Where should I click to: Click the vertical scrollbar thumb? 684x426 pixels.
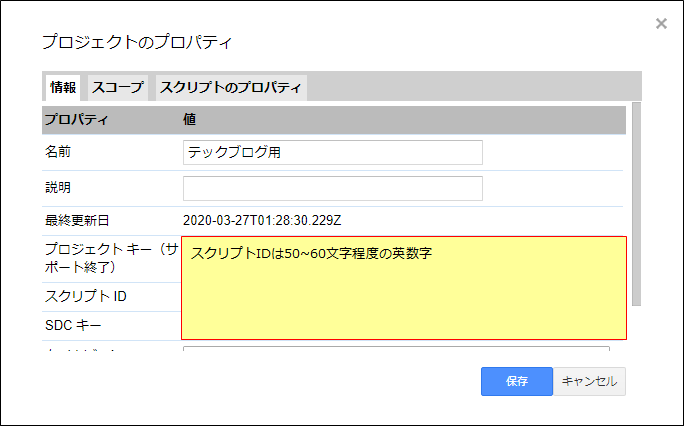click(x=636, y=204)
